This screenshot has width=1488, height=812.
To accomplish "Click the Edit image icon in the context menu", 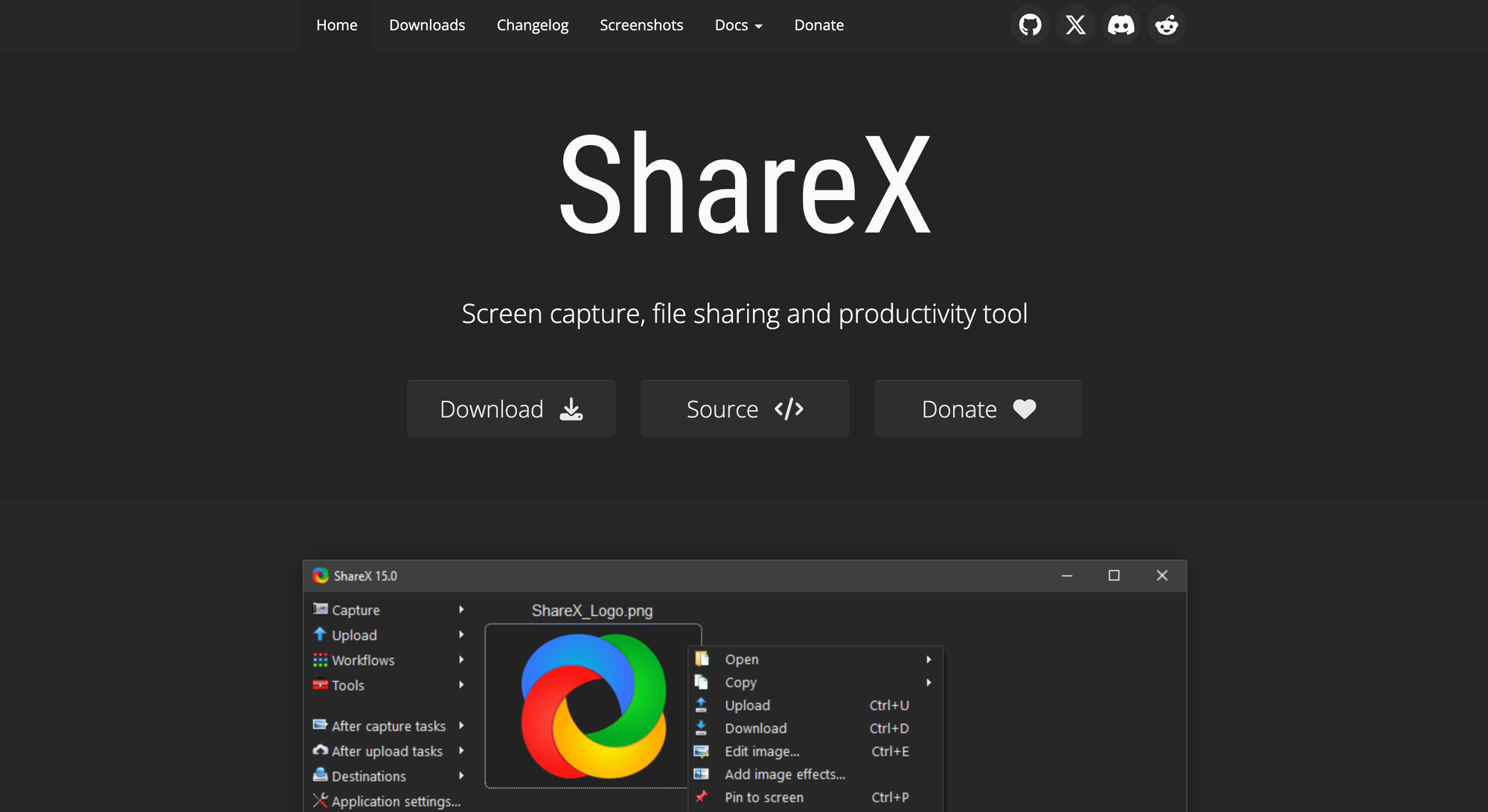I will (x=702, y=751).
